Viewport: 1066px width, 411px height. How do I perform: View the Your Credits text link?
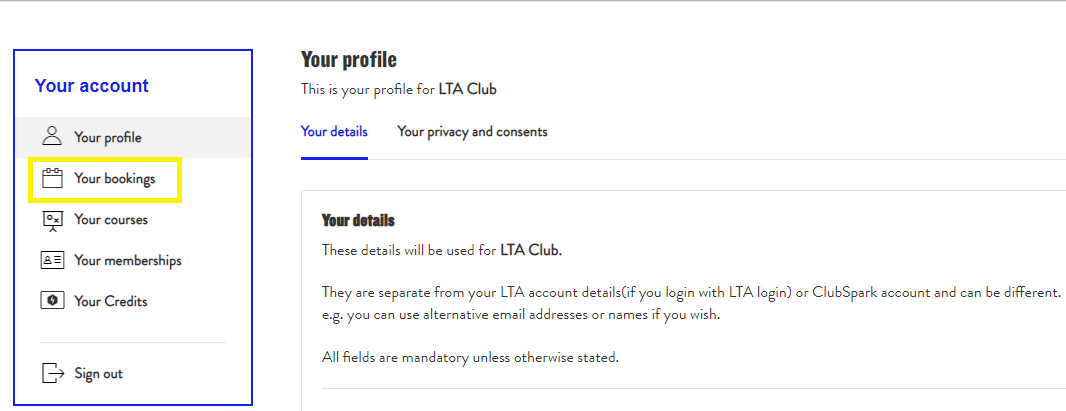coord(111,301)
